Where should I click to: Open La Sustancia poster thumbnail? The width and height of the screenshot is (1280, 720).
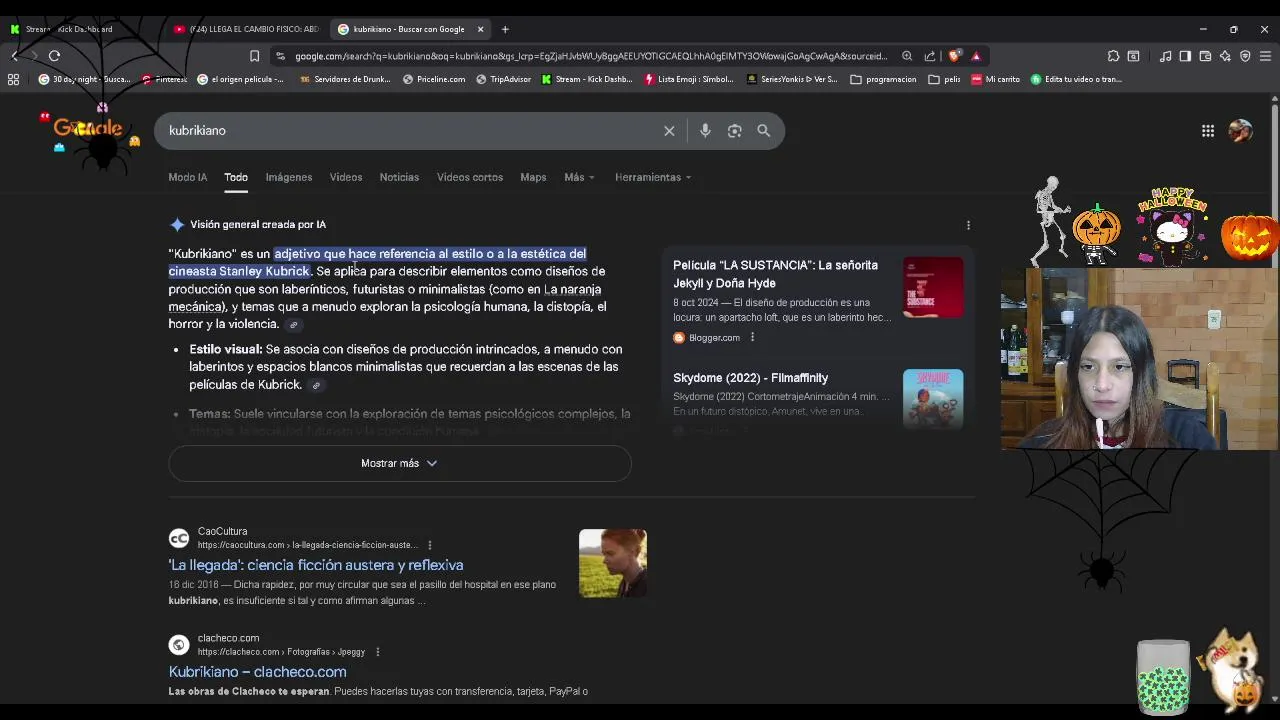pyautogui.click(x=933, y=288)
